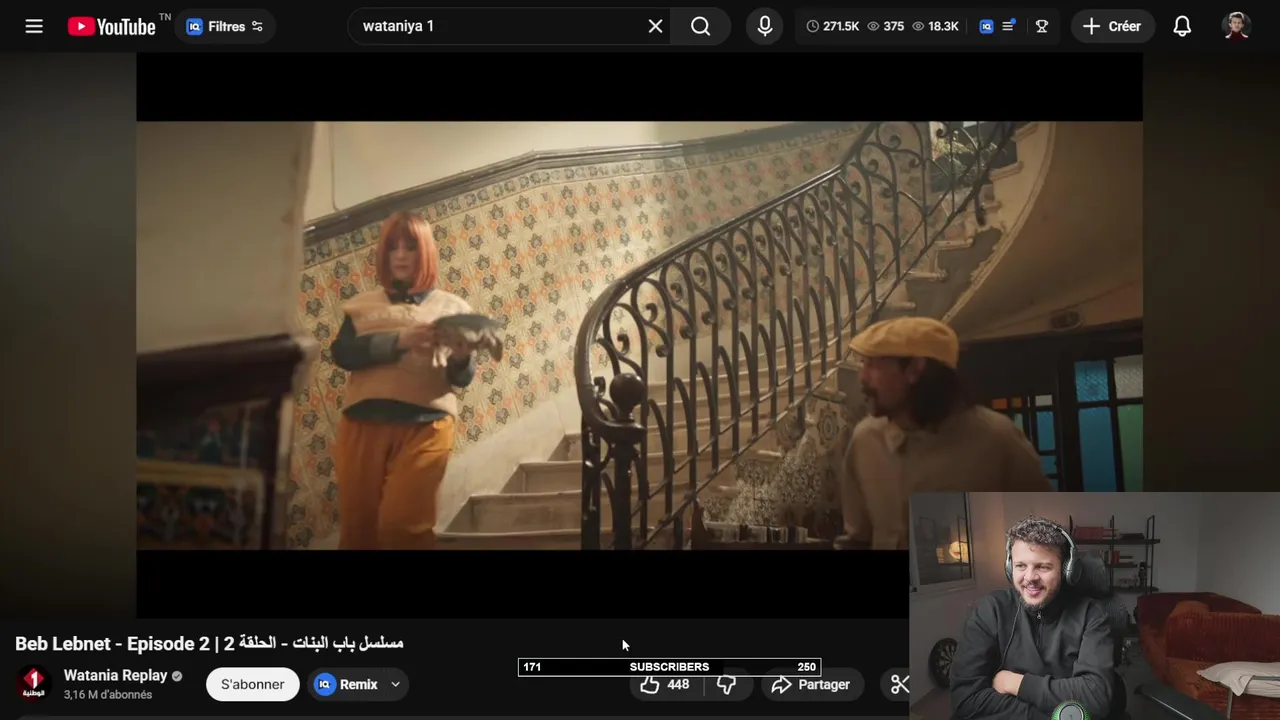Expand the Remix dropdown chevron
This screenshot has width=1280, height=720.
tap(395, 684)
